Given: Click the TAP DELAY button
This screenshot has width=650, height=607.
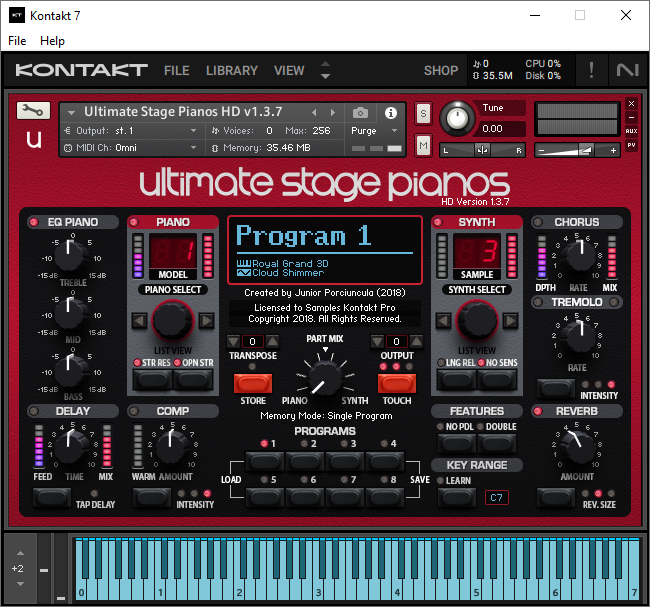Looking at the screenshot, I should (x=52, y=497).
